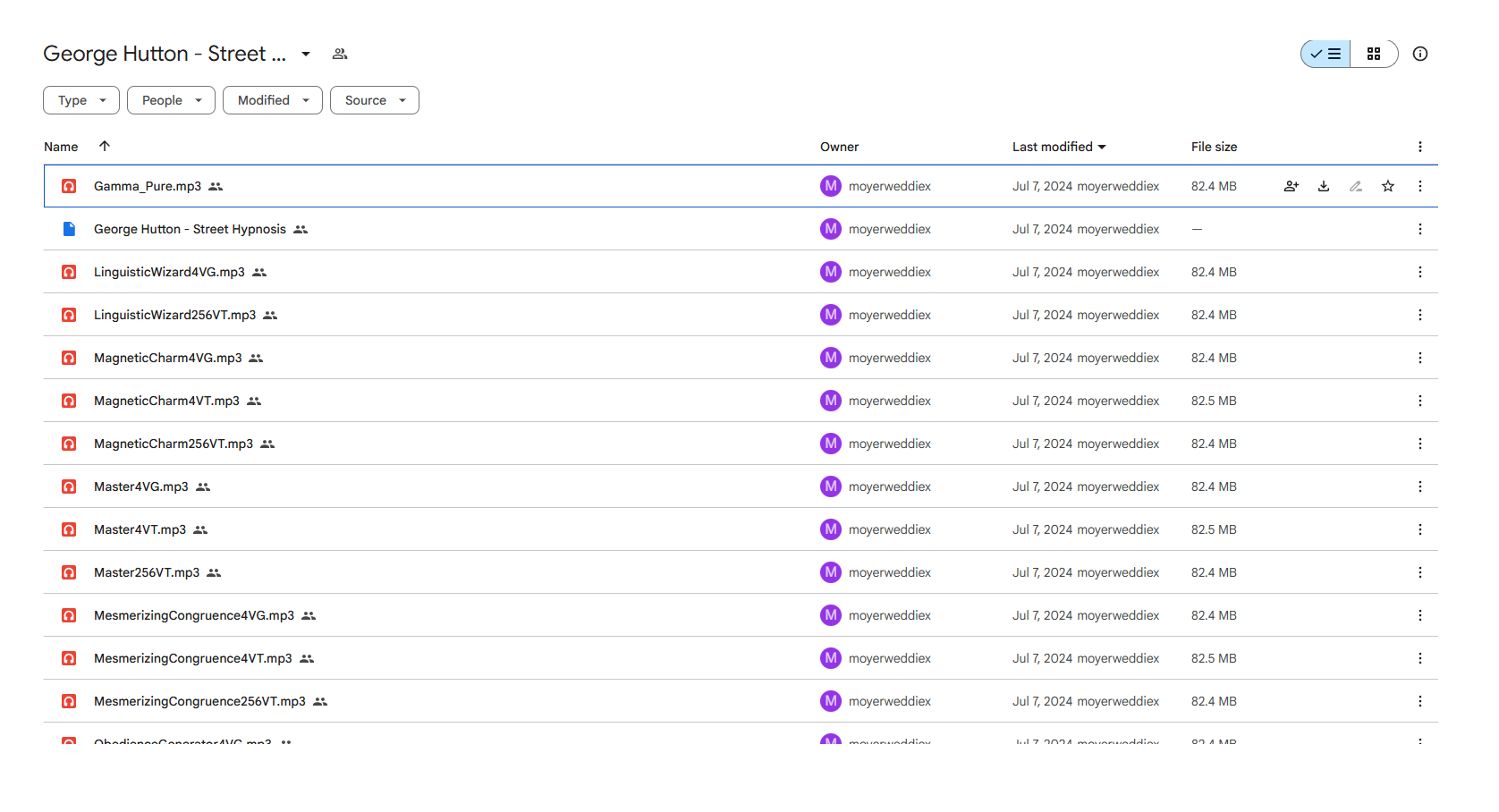The height and width of the screenshot is (812, 1499).
Task: Click the 82.5 MB size of Master4VT.mp3
Action: (x=1214, y=529)
